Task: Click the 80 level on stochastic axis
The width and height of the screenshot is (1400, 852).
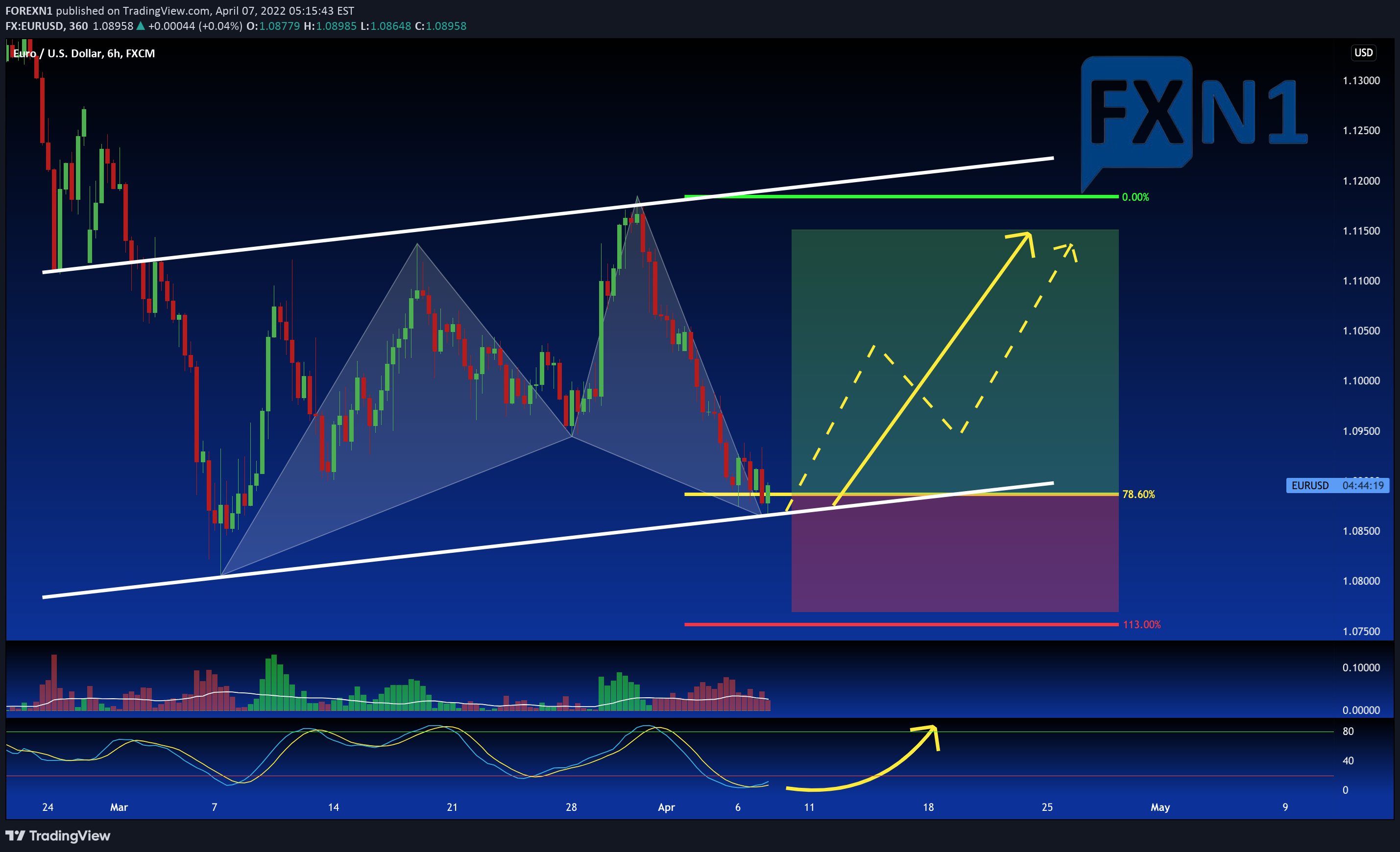Action: 1348,731
